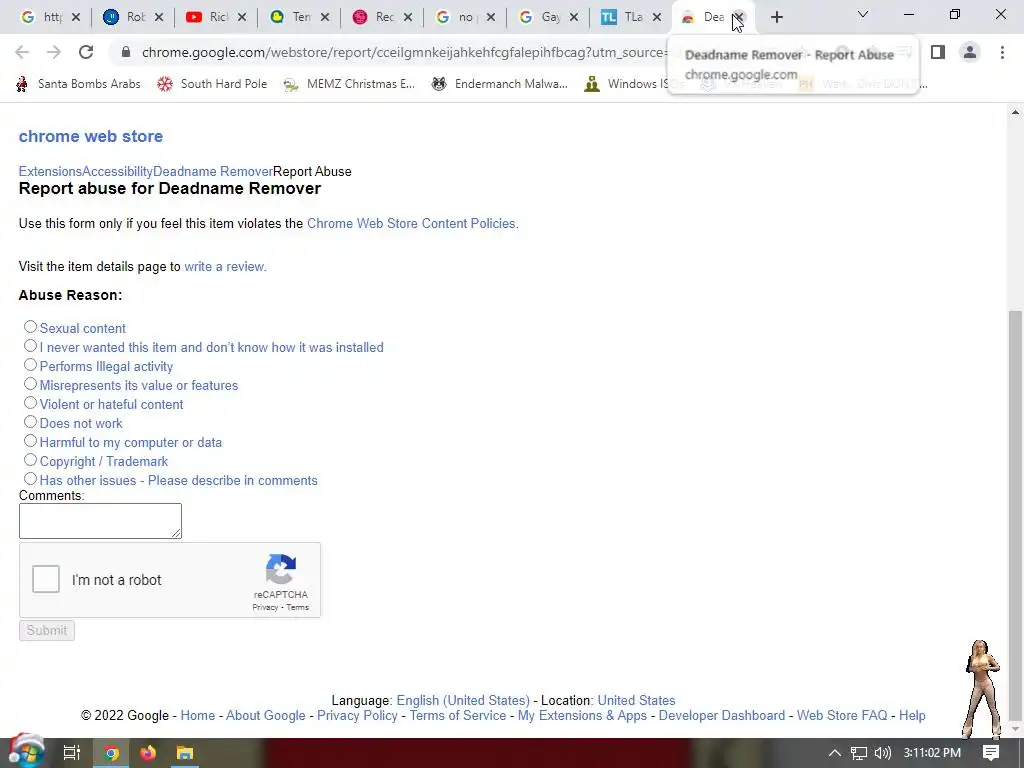Open Endermanch Malware bookmark
Screen dimensions: 1024x768
(500, 84)
